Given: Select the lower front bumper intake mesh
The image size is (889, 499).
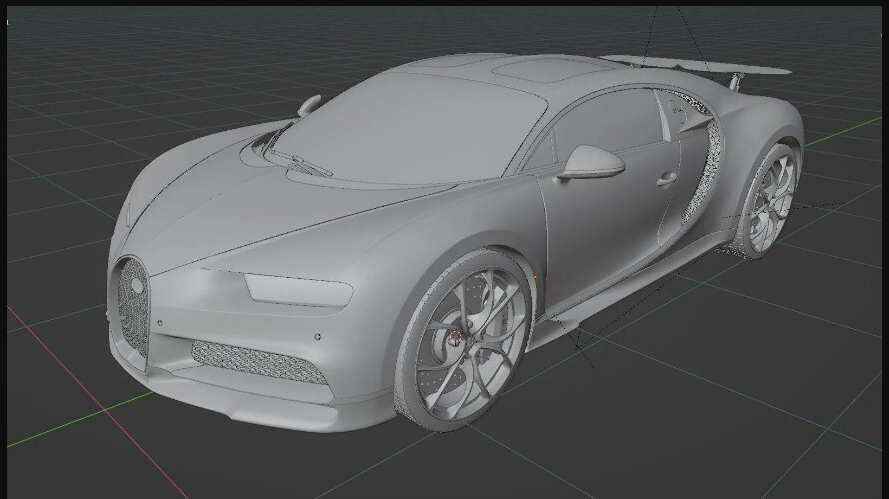Looking at the screenshot, I should [259, 361].
